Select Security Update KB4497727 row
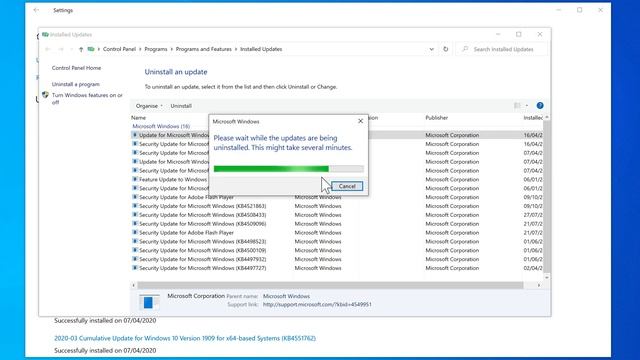The height and width of the screenshot is (360, 640). [337, 268]
